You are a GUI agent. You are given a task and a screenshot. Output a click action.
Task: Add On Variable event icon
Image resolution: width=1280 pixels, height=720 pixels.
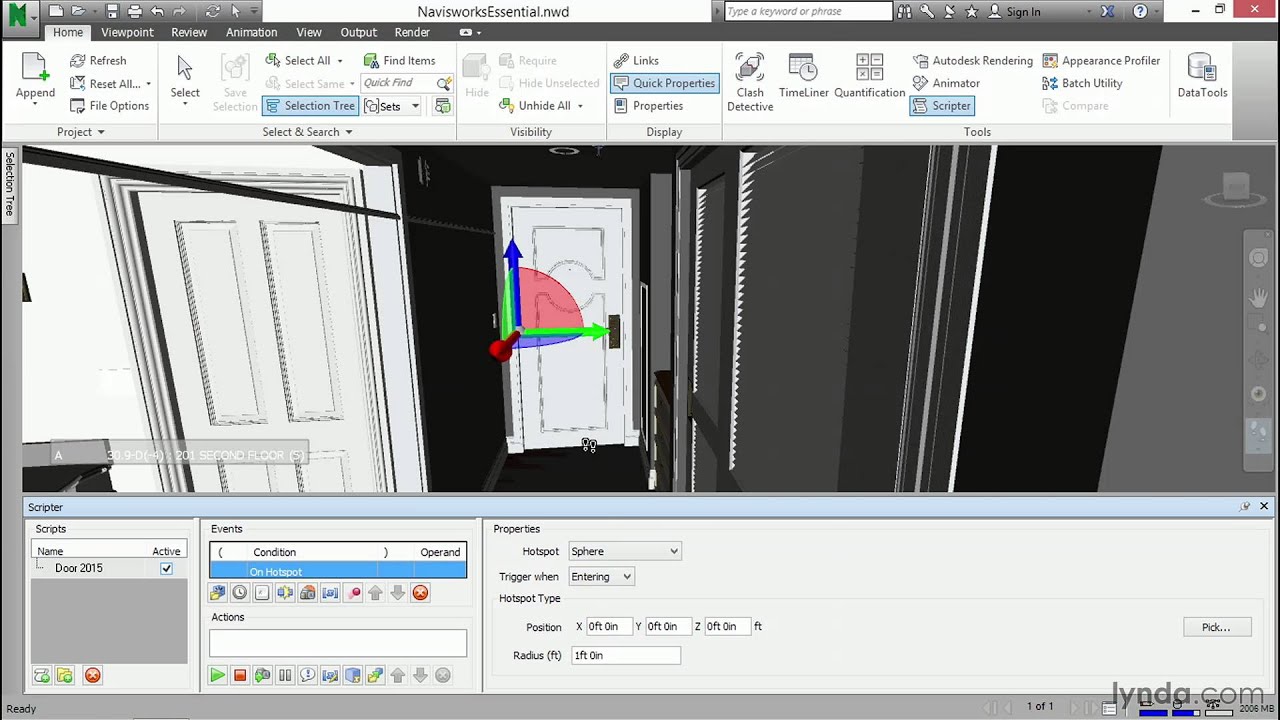pyautogui.click(x=330, y=593)
